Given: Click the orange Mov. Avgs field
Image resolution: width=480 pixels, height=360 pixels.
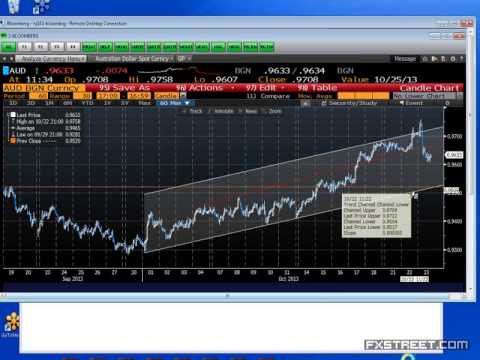Looking at the screenshot, I should click(363, 96).
